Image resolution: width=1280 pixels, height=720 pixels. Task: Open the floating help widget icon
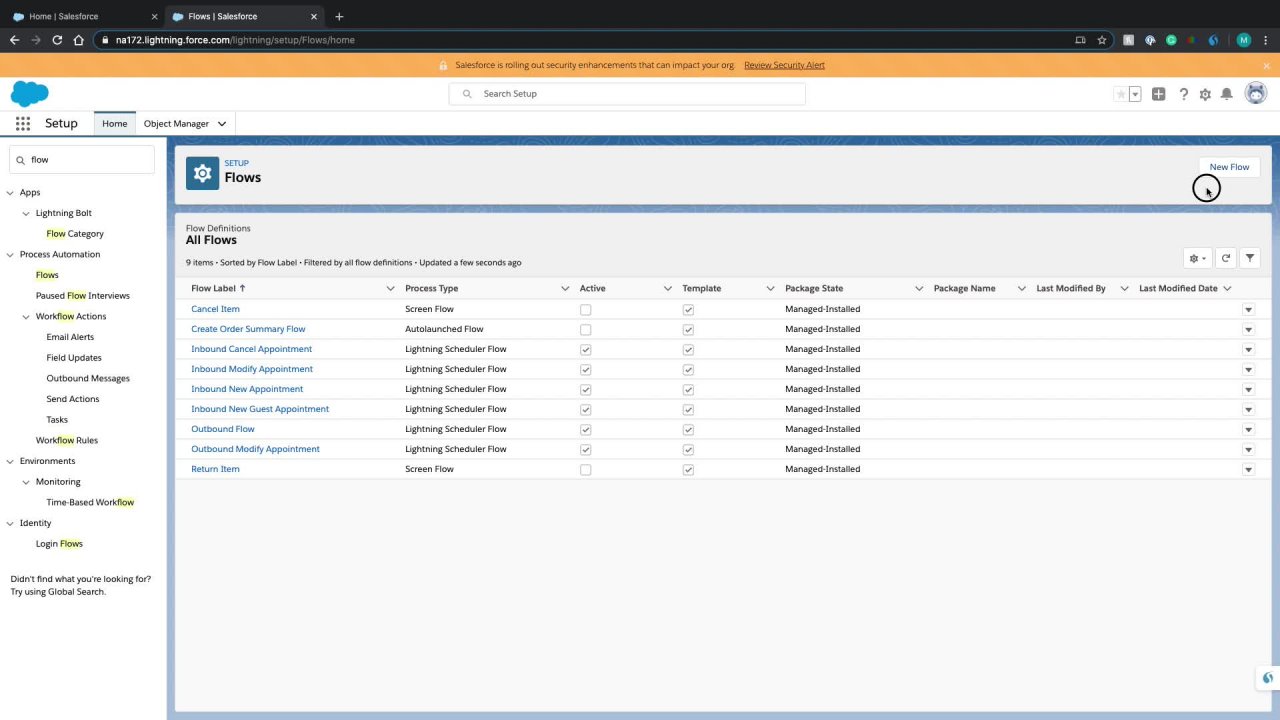pos(1267,679)
